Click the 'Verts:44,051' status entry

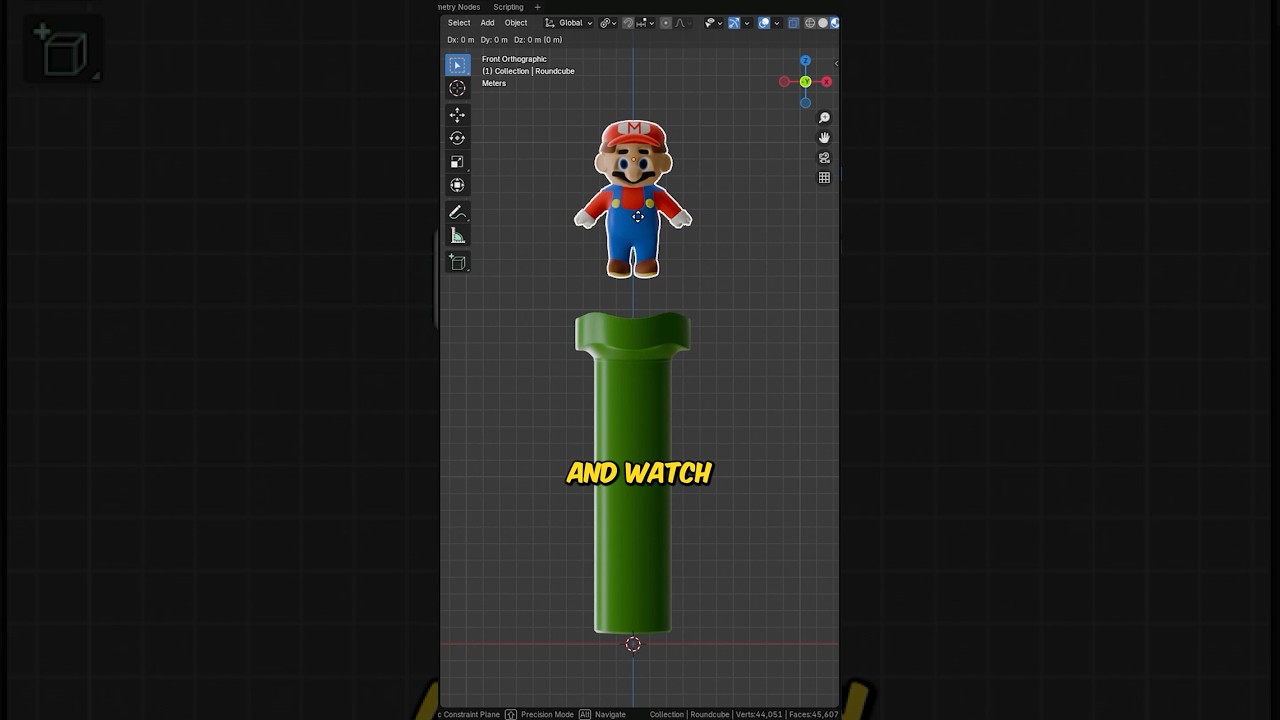[x=758, y=714]
